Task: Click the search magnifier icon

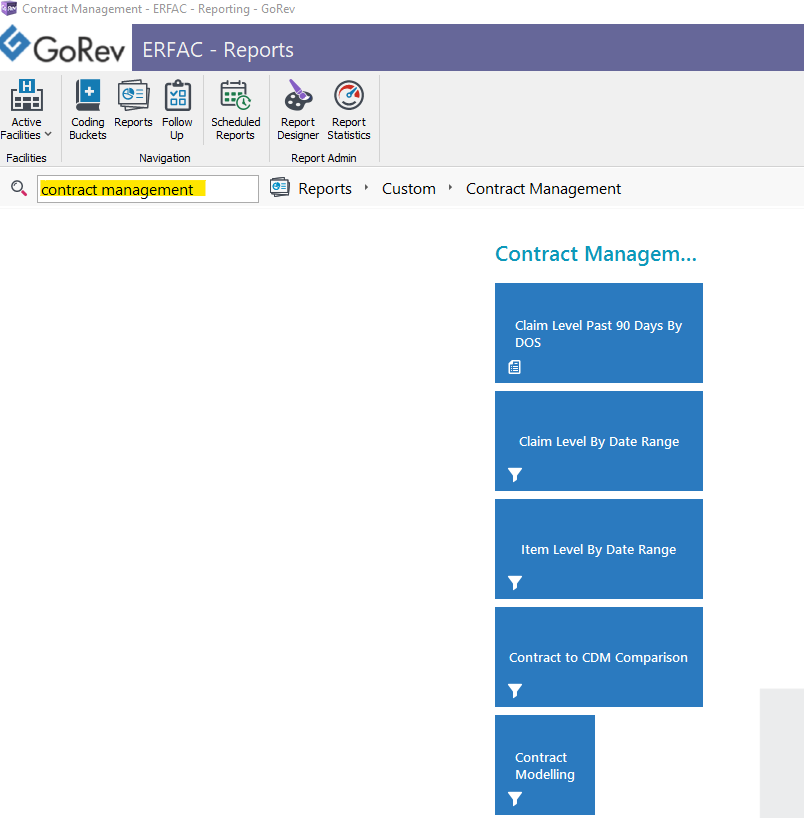Action: coord(19,188)
